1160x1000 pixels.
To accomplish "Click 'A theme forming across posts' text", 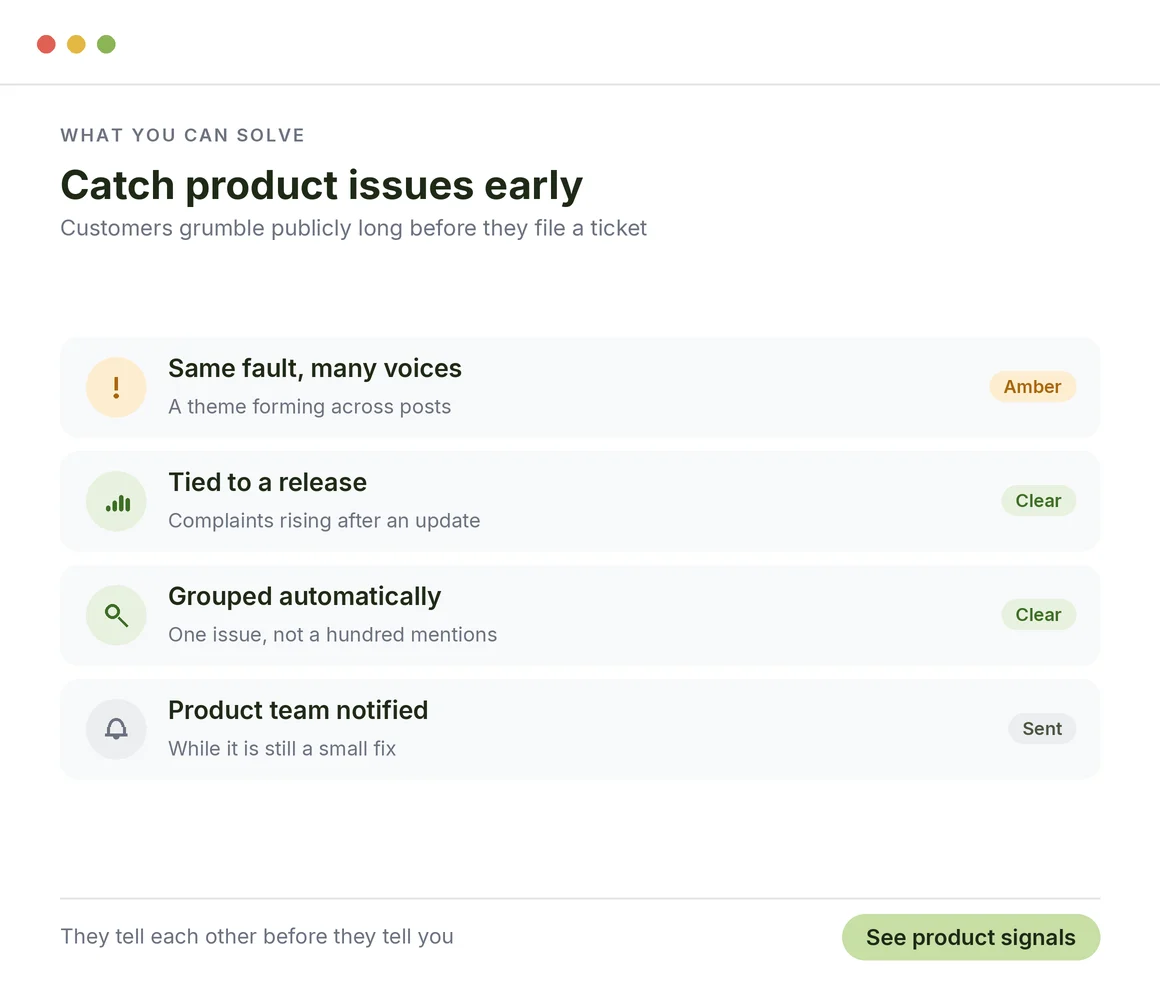I will (309, 407).
